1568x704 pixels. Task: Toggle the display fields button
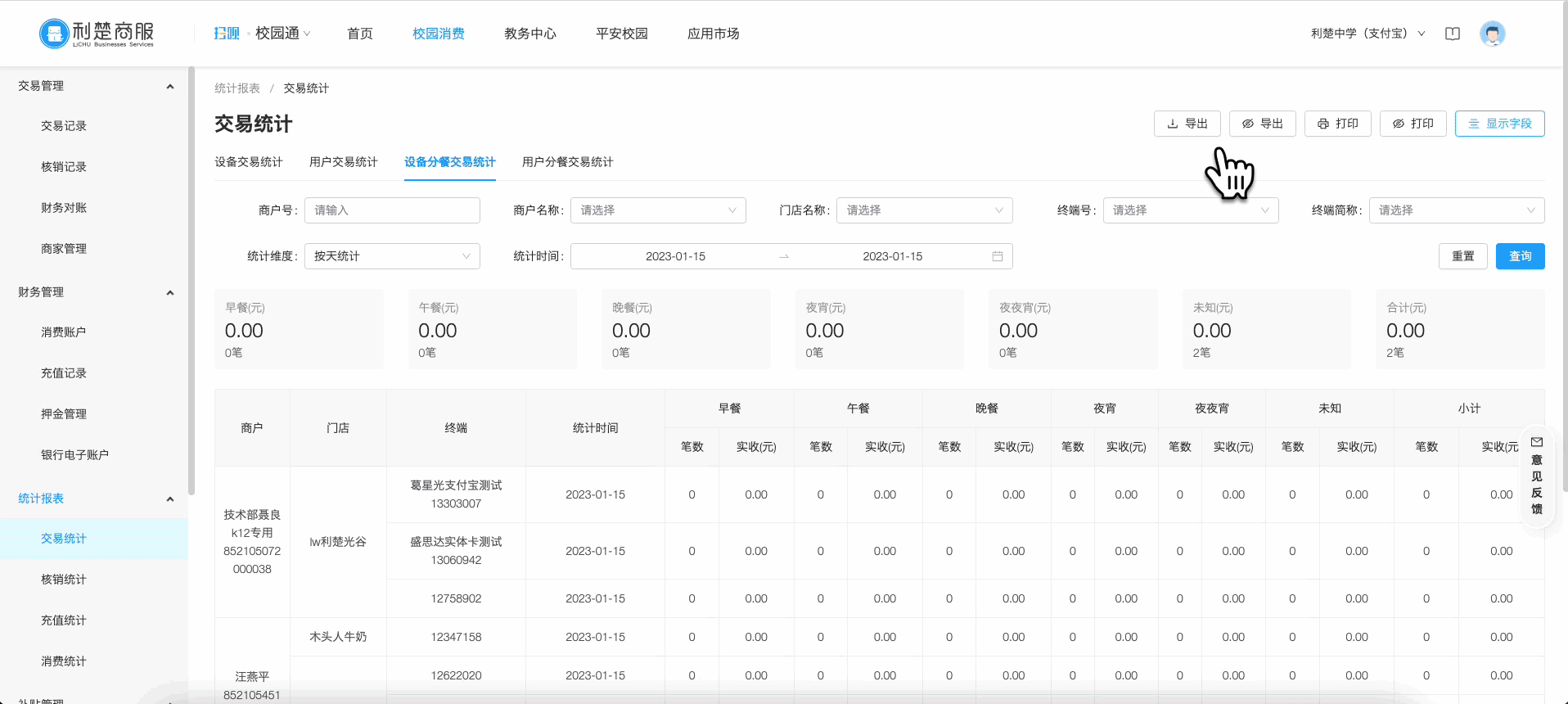[1499, 124]
